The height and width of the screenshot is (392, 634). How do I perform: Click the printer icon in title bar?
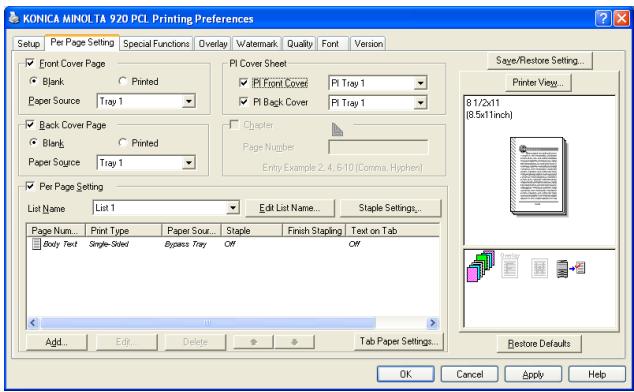[14, 18]
